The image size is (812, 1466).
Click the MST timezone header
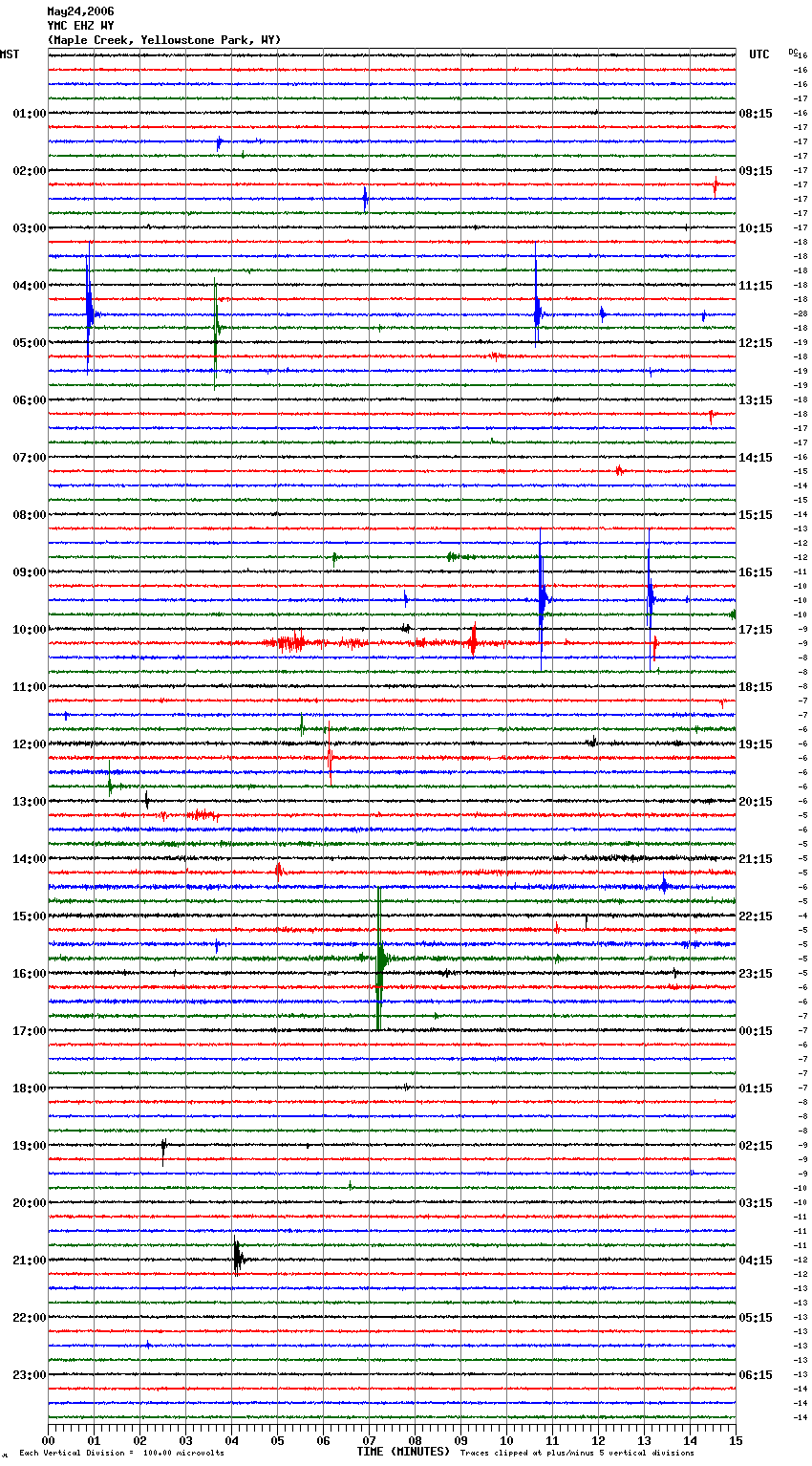[10, 54]
